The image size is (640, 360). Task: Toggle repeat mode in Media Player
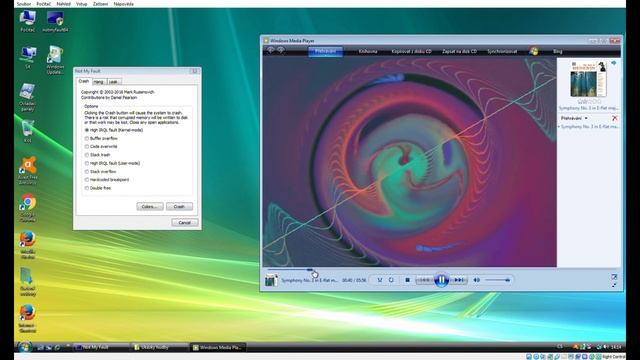[x=391, y=280]
